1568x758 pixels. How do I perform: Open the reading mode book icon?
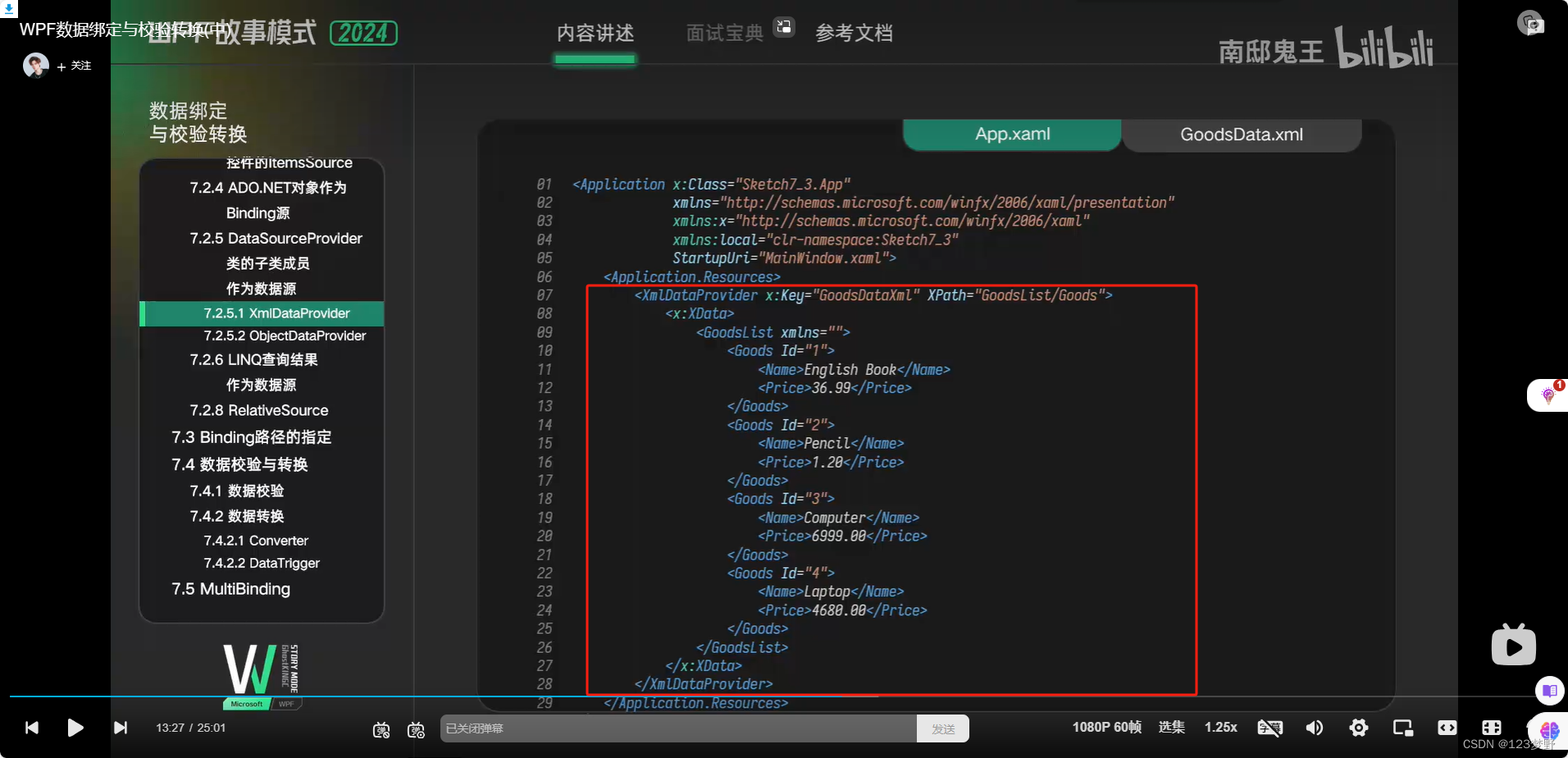1549,691
